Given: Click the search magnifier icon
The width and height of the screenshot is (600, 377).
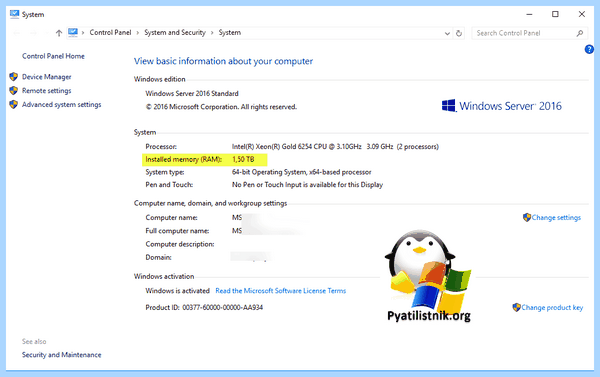Looking at the screenshot, I should (579, 33).
